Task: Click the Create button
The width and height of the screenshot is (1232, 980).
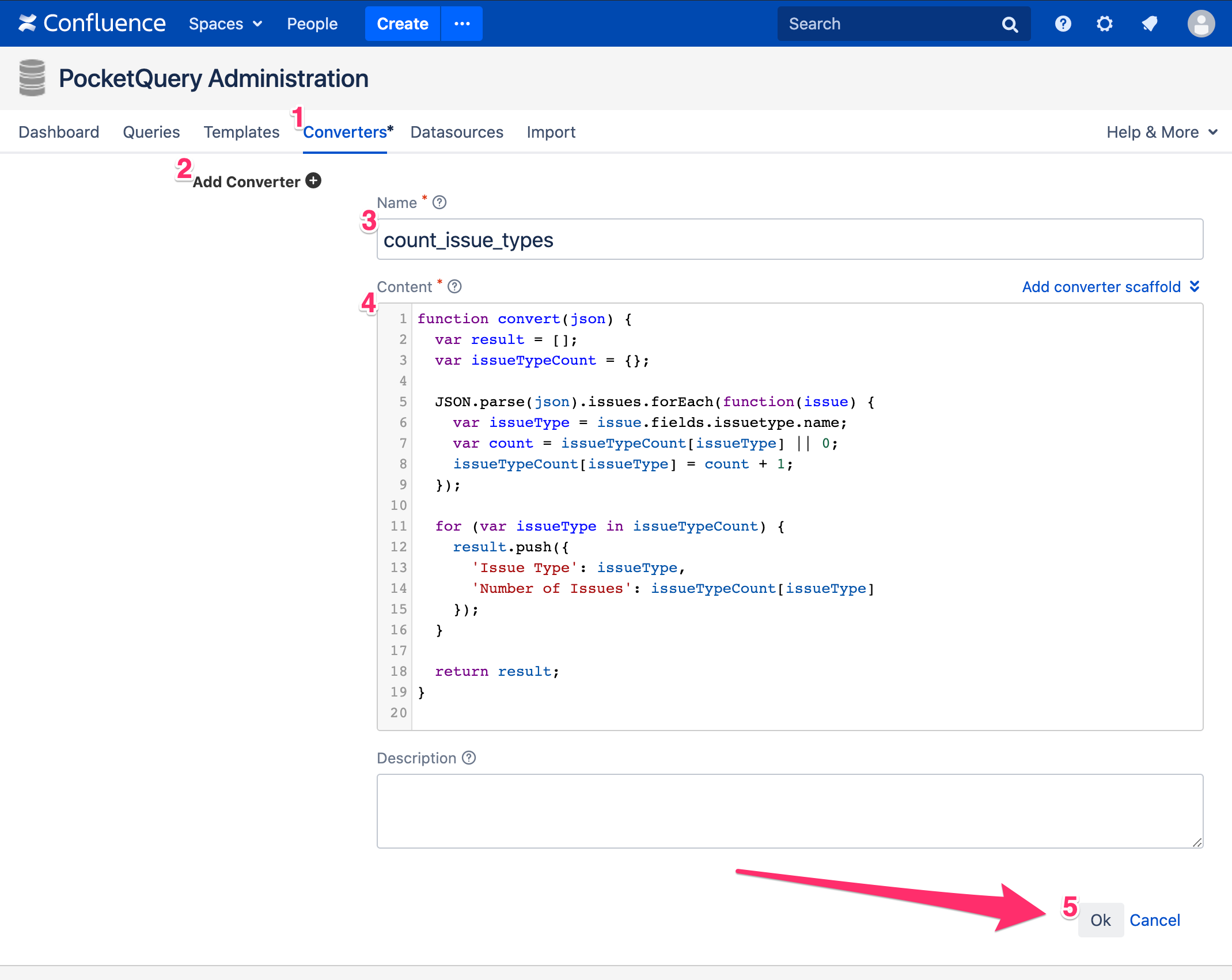Action: coord(403,24)
